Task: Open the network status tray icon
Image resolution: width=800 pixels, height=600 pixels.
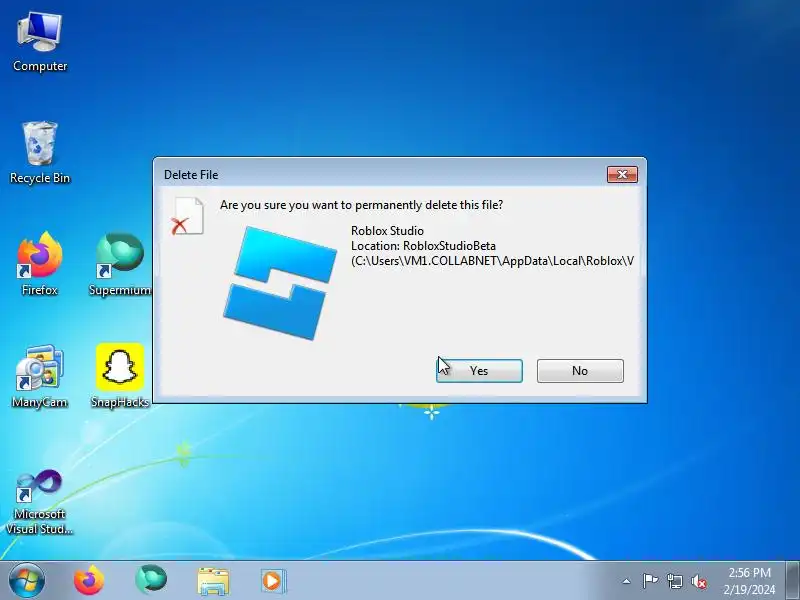Action: 674,581
